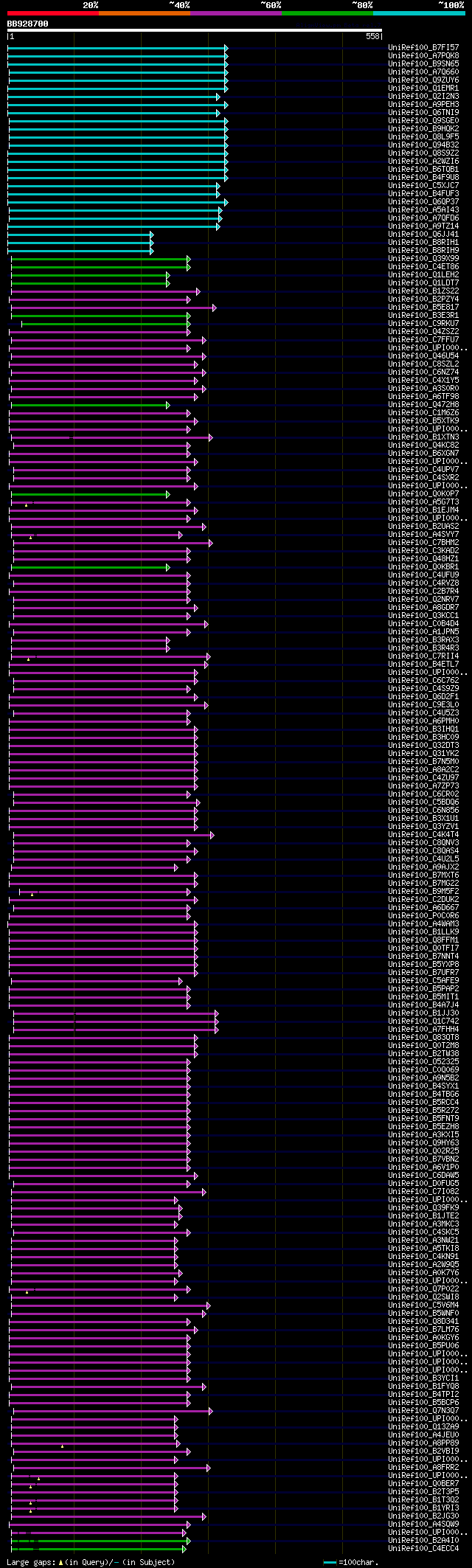Click label UniRef100_Q46U54
The width and height of the screenshot is (472, 1568).
(x=423, y=355)
